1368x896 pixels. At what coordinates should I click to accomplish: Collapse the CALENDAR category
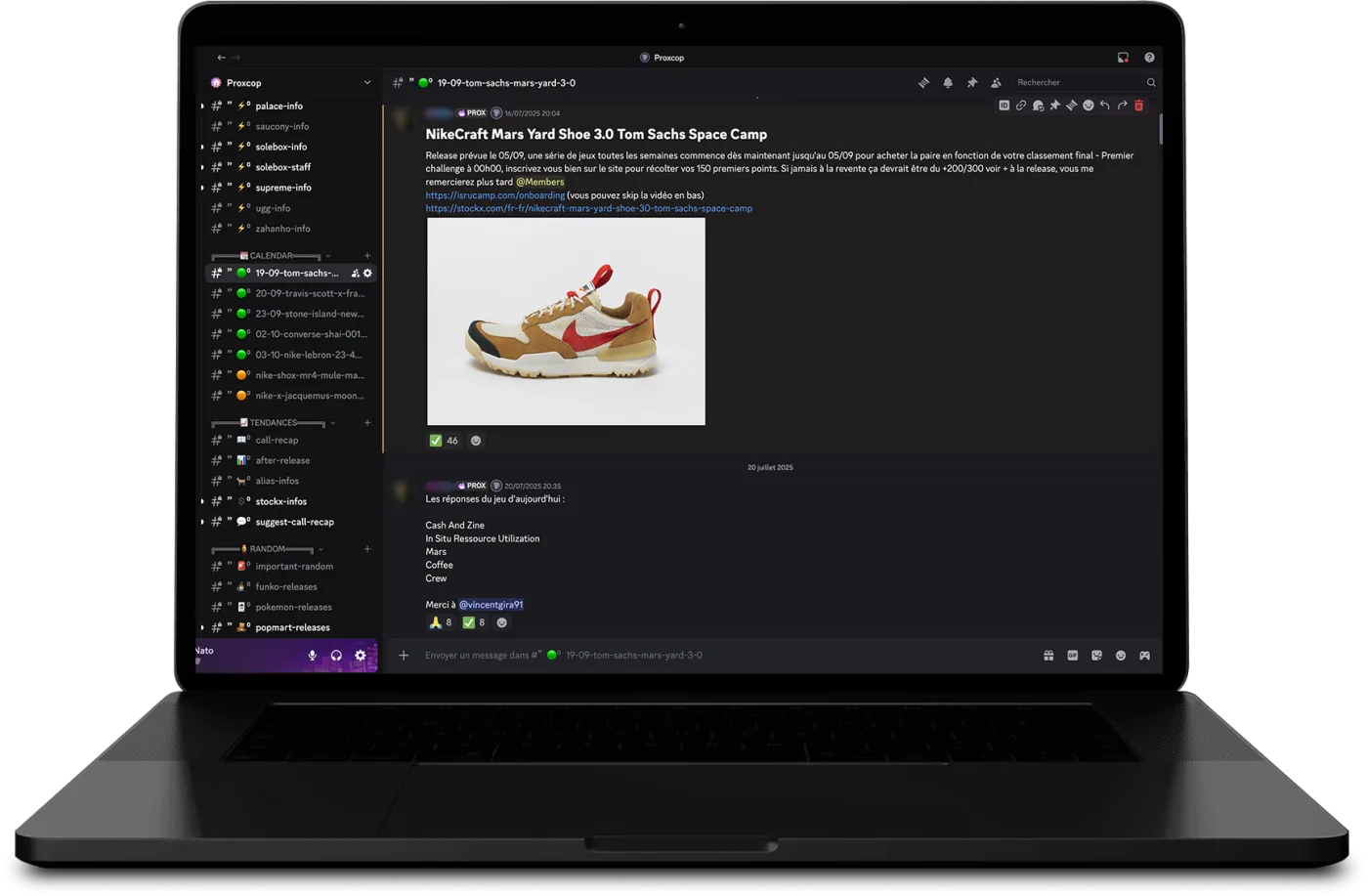(272, 256)
